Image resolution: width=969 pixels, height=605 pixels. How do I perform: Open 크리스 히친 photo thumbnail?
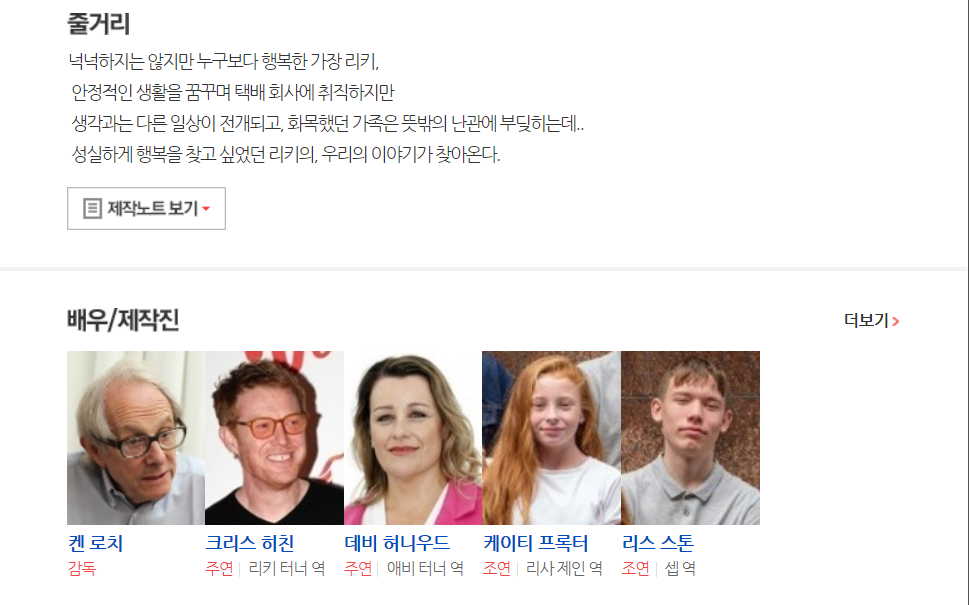click(274, 438)
